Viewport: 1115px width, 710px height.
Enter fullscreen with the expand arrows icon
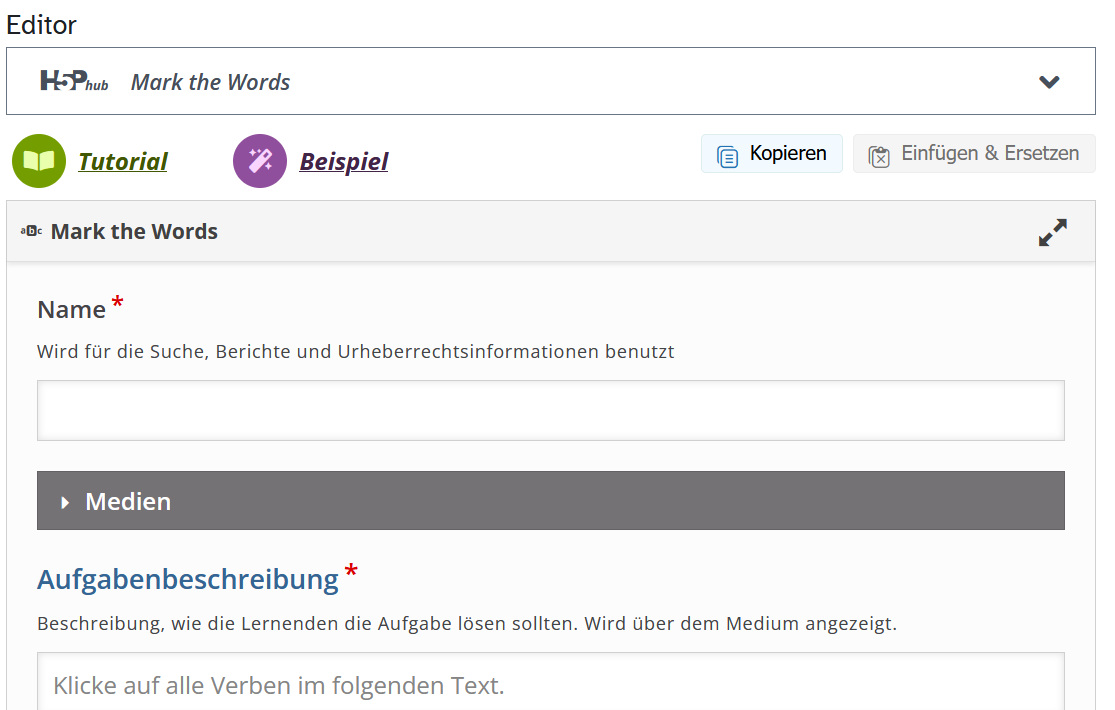[x=1052, y=232]
